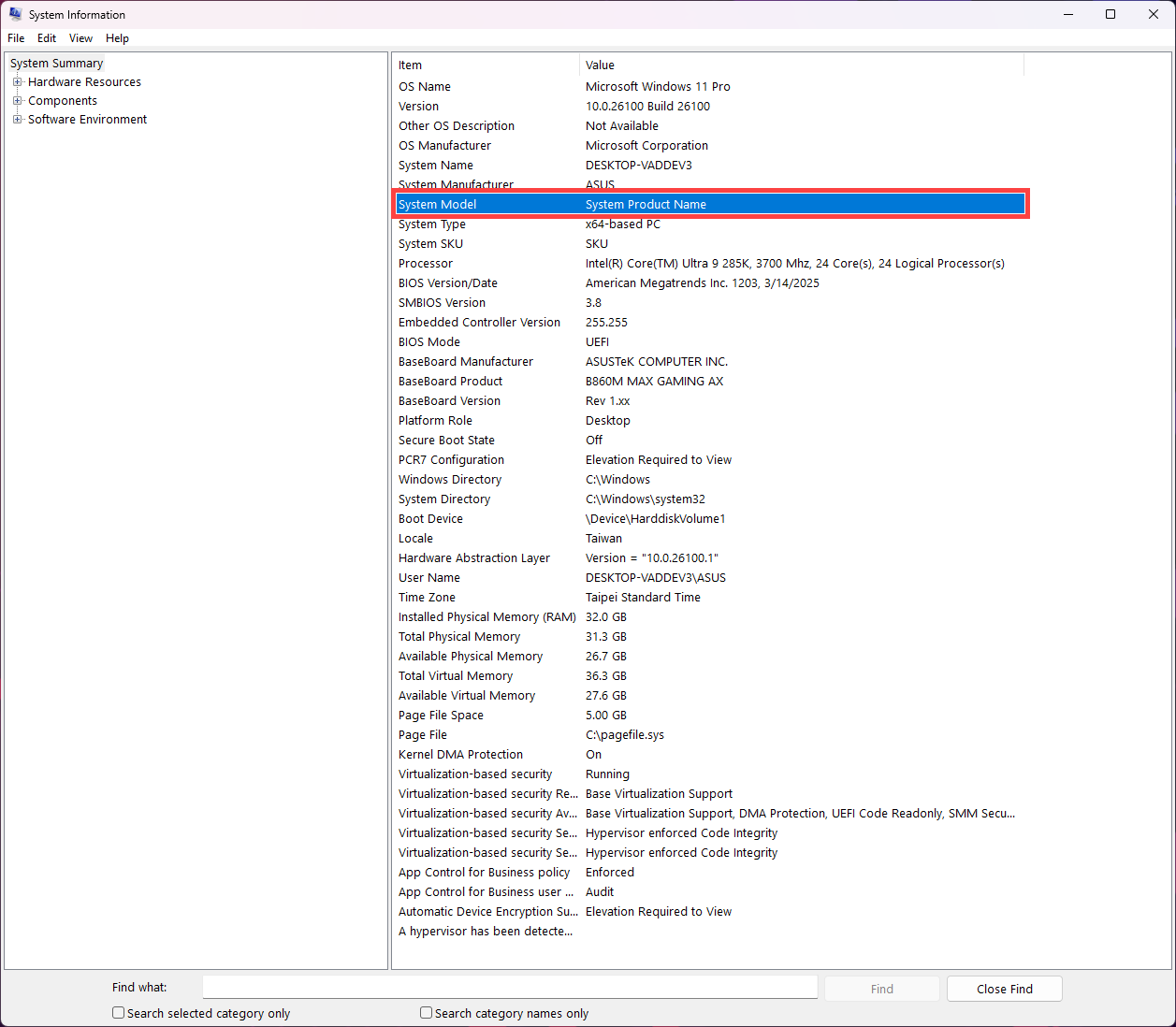Select the Processor row

[x=709, y=264]
